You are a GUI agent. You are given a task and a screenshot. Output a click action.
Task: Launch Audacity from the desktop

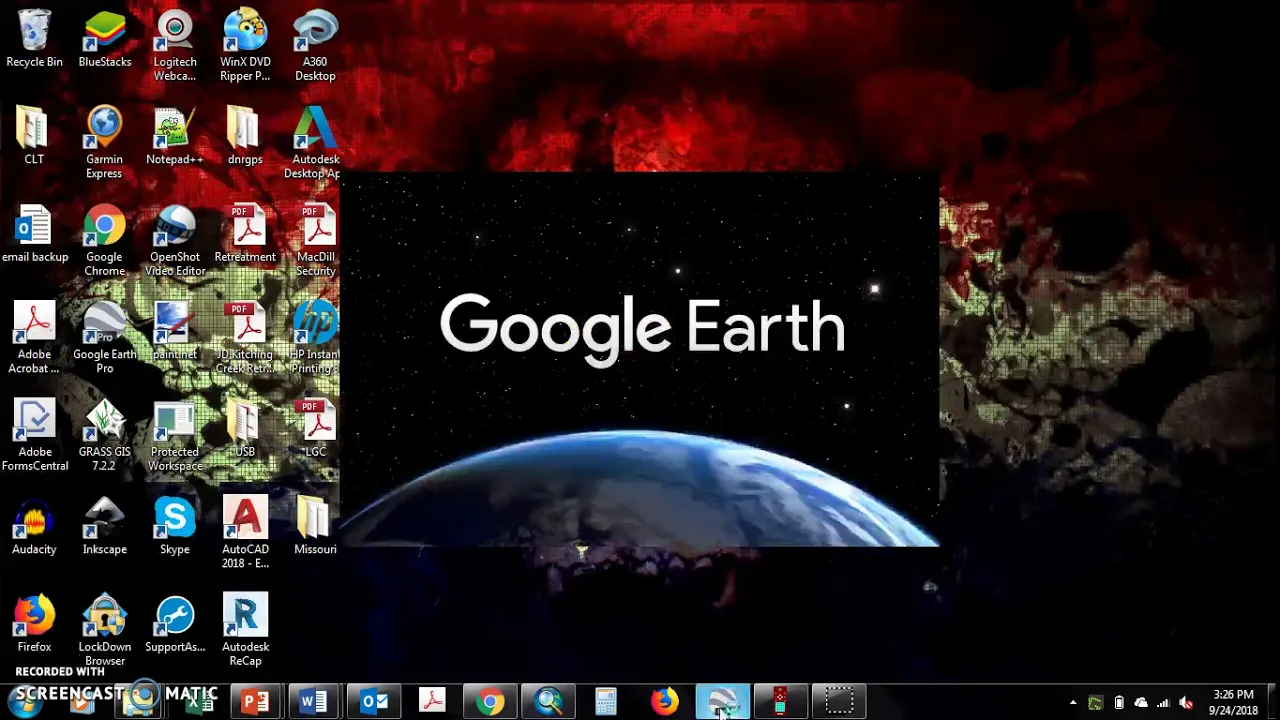pyautogui.click(x=34, y=527)
